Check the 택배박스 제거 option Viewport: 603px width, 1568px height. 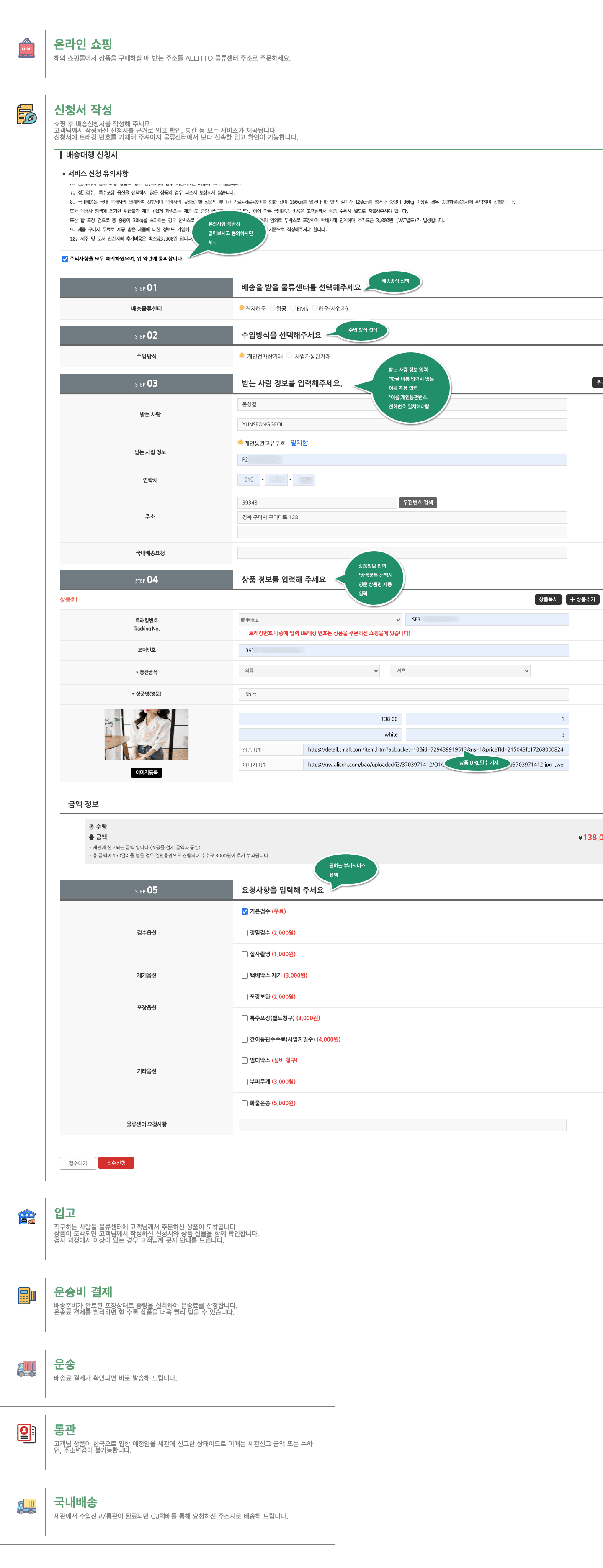[245, 975]
